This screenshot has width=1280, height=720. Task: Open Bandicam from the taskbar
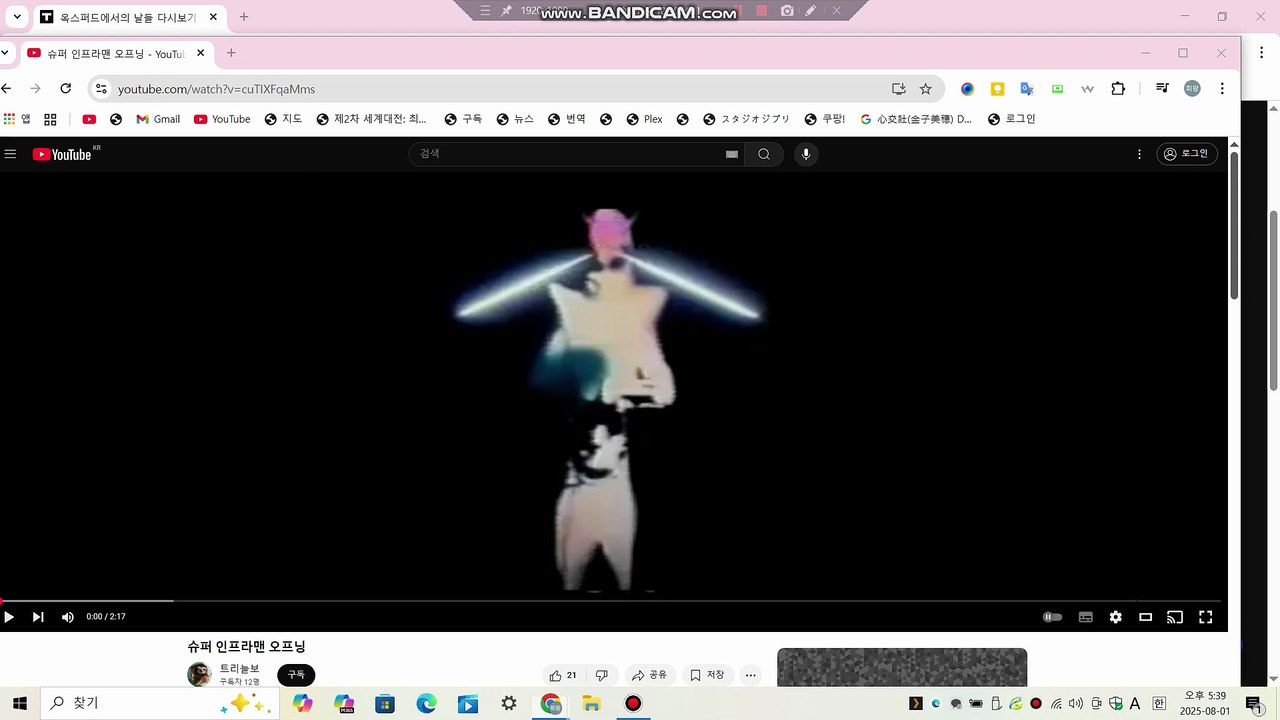coord(632,704)
